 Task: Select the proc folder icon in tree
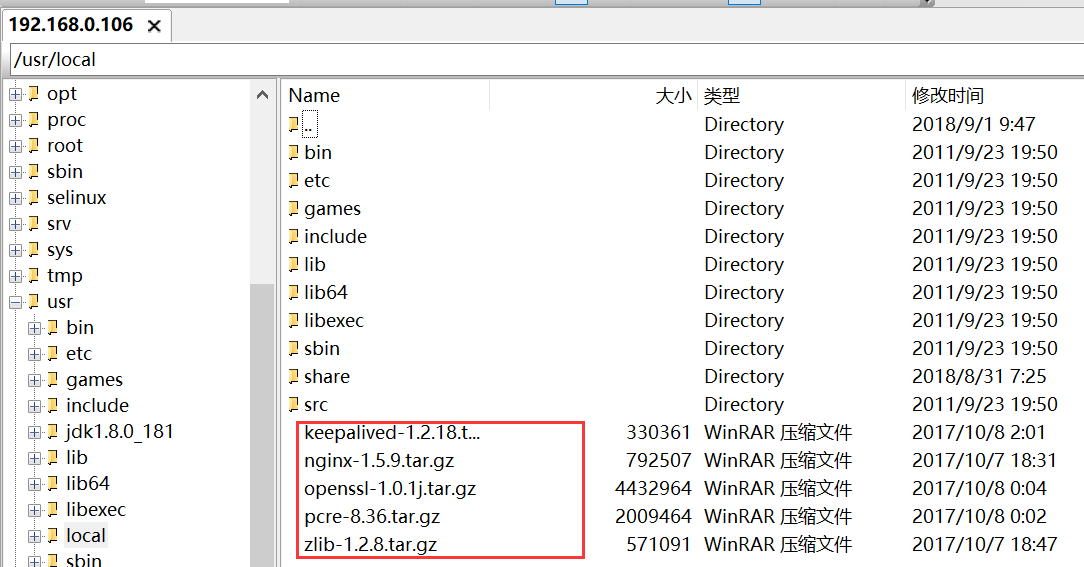pyautogui.click(x=33, y=120)
